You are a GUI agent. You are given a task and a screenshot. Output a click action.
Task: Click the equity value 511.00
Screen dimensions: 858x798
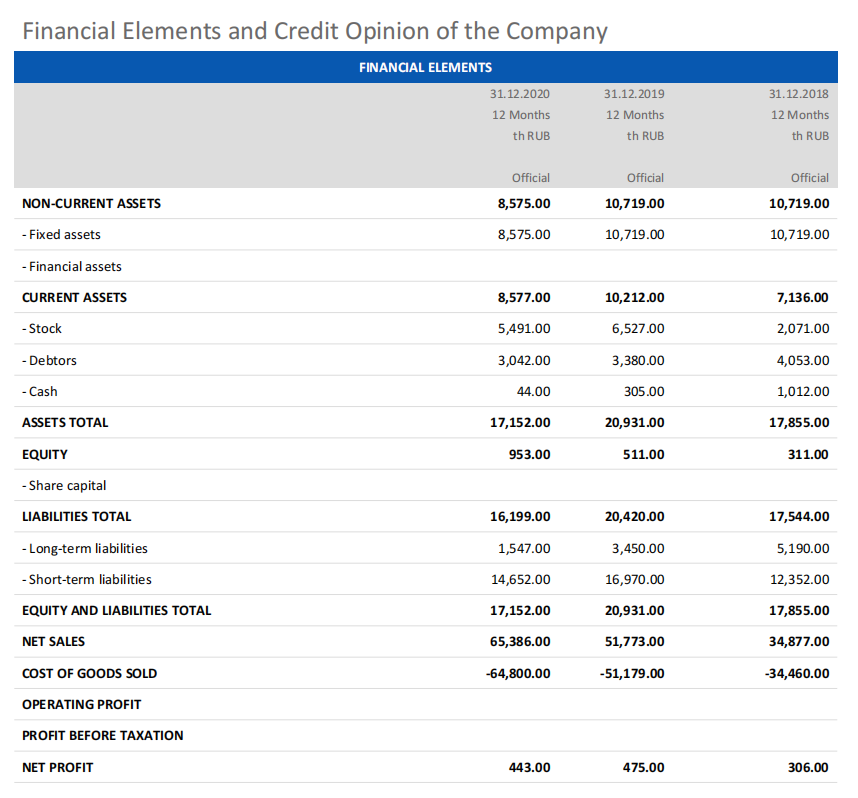[x=644, y=455]
